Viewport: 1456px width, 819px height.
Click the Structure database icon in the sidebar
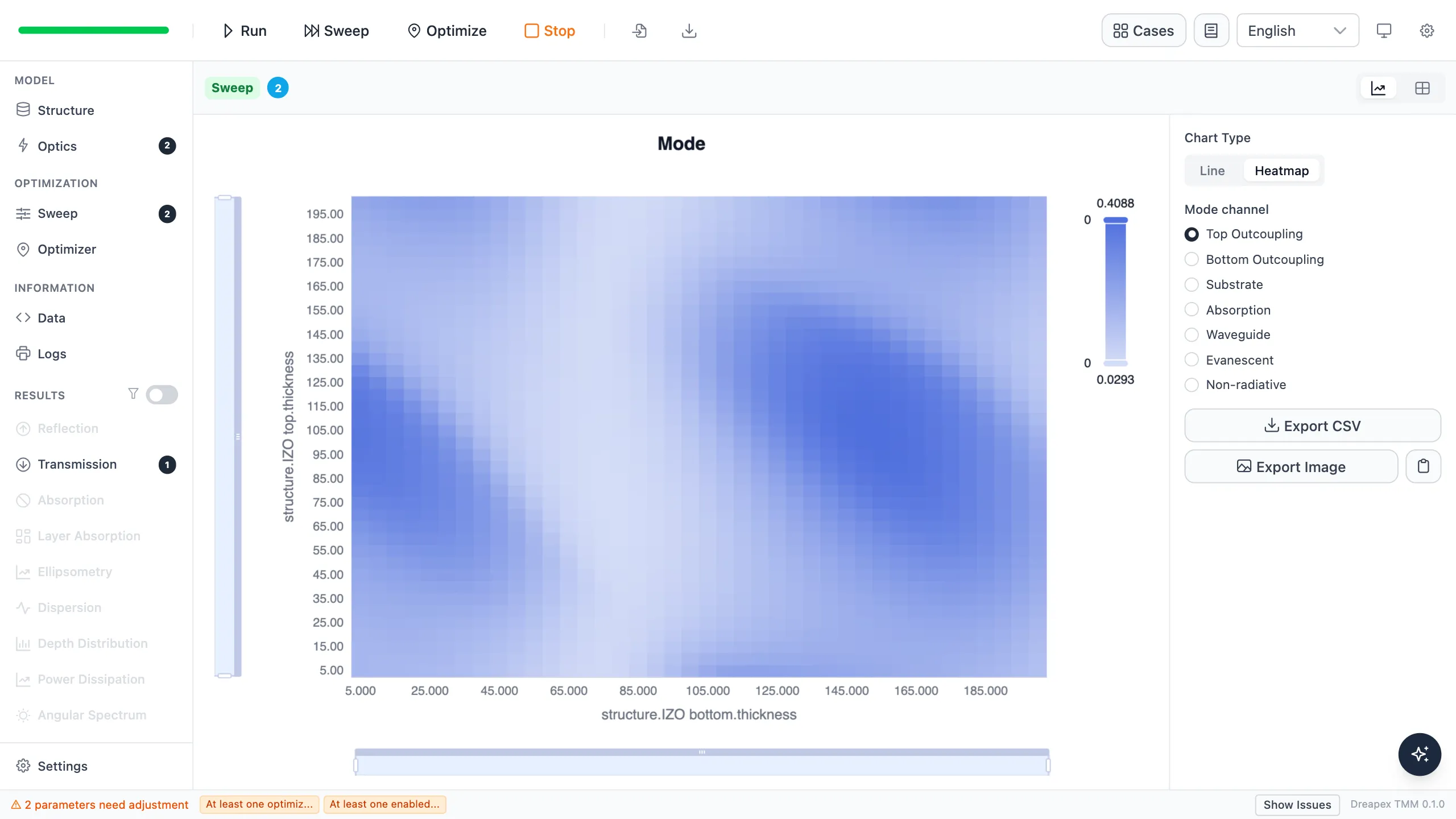[x=23, y=110]
